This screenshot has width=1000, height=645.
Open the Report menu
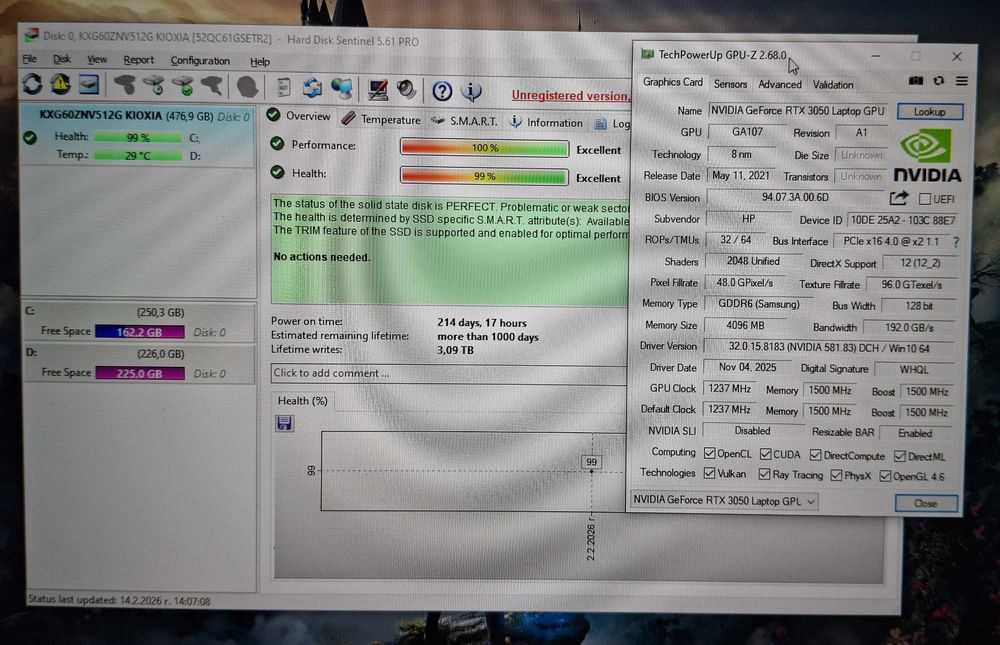click(x=138, y=60)
